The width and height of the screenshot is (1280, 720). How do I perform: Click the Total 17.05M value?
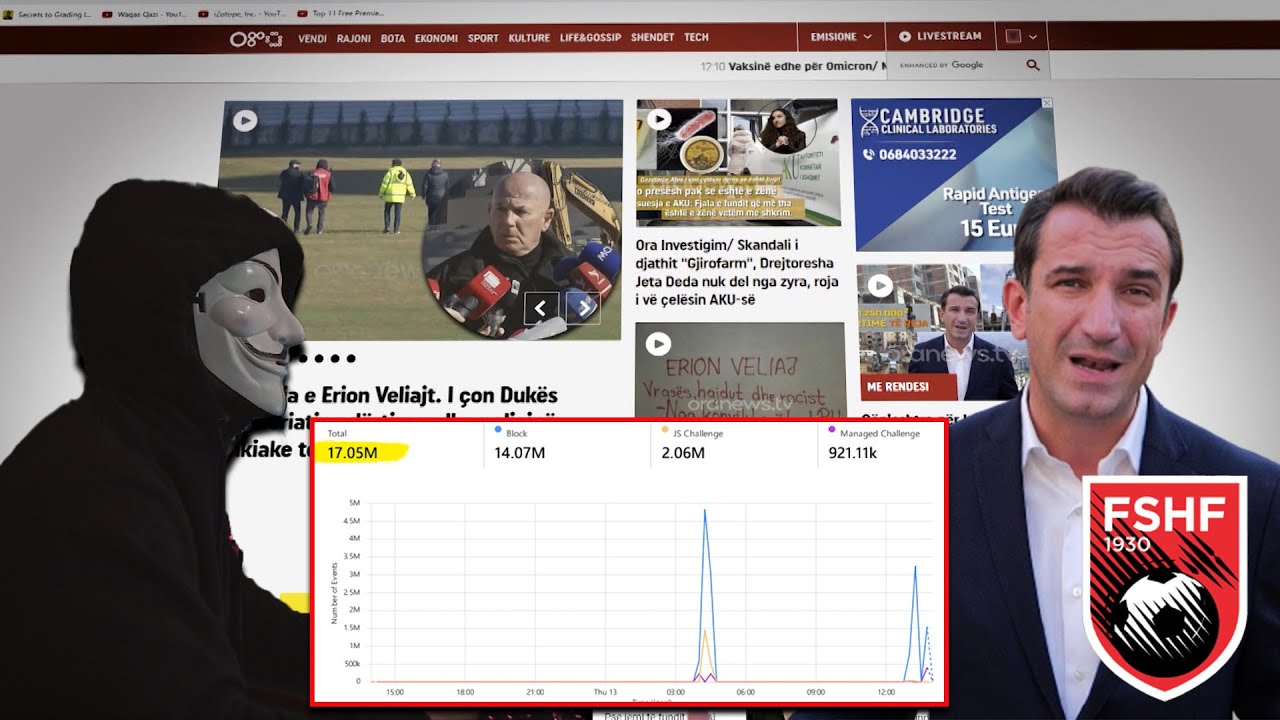[353, 453]
